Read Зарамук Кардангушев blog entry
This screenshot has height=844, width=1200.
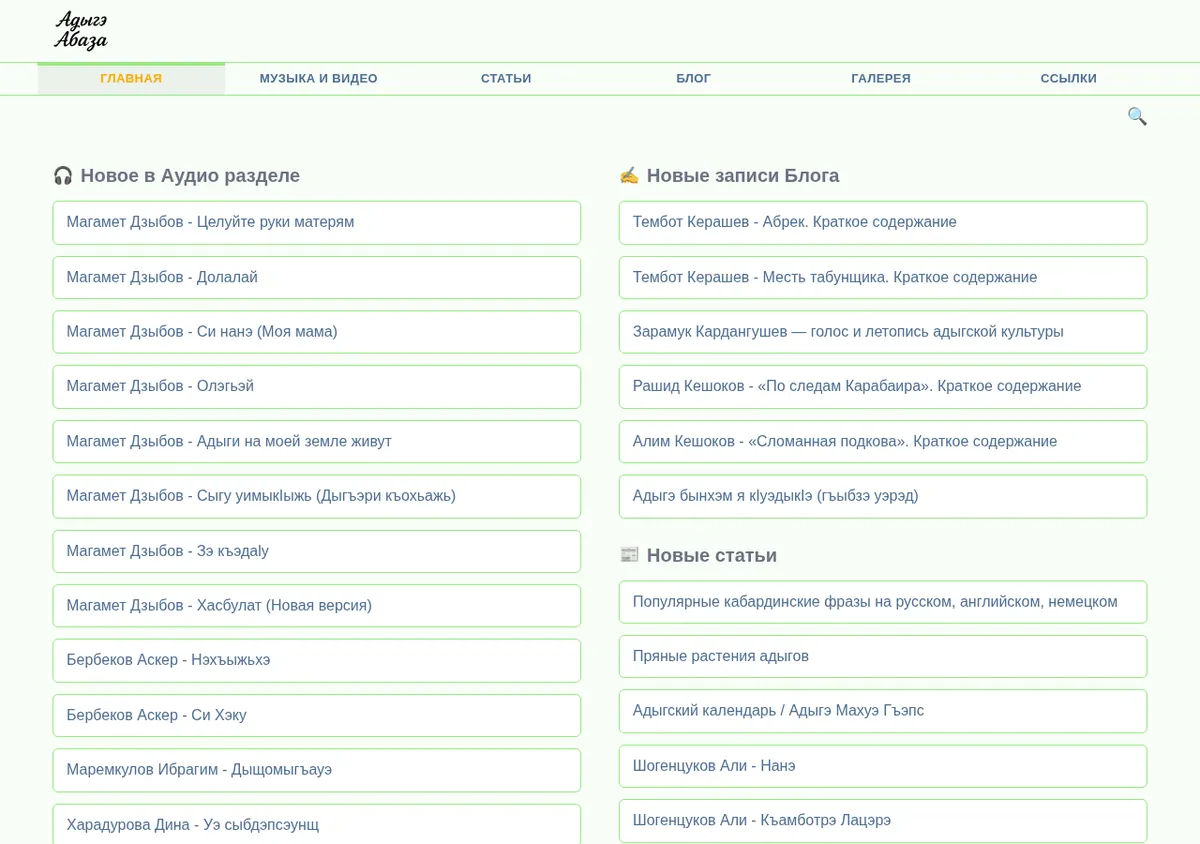pyautogui.click(x=883, y=332)
